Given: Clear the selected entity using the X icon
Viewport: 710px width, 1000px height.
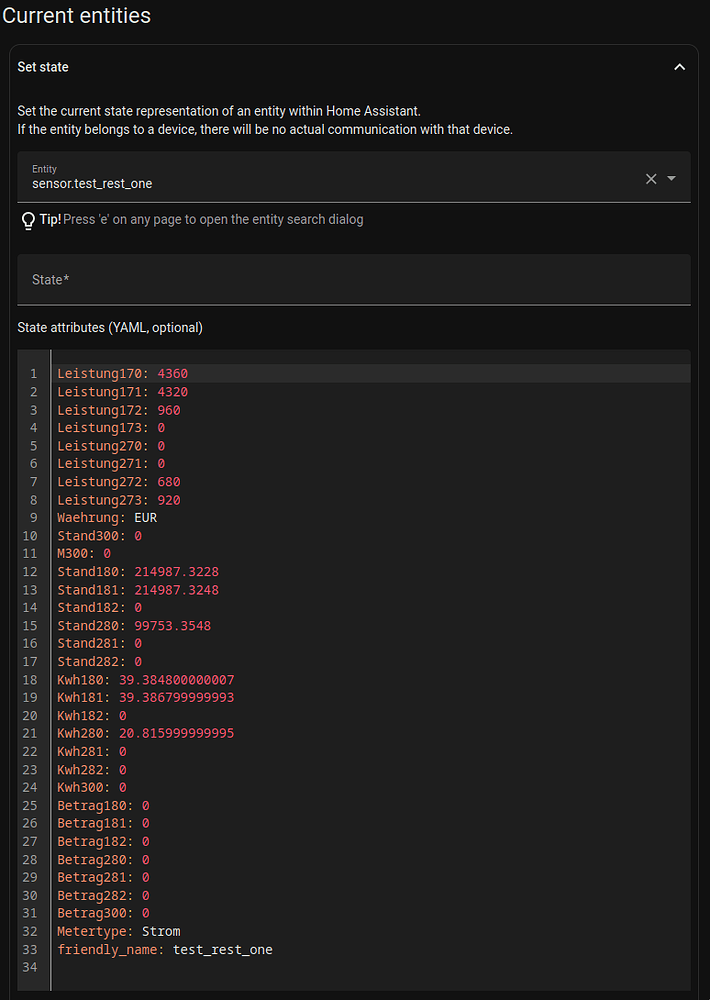Looking at the screenshot, I should 650,178.
